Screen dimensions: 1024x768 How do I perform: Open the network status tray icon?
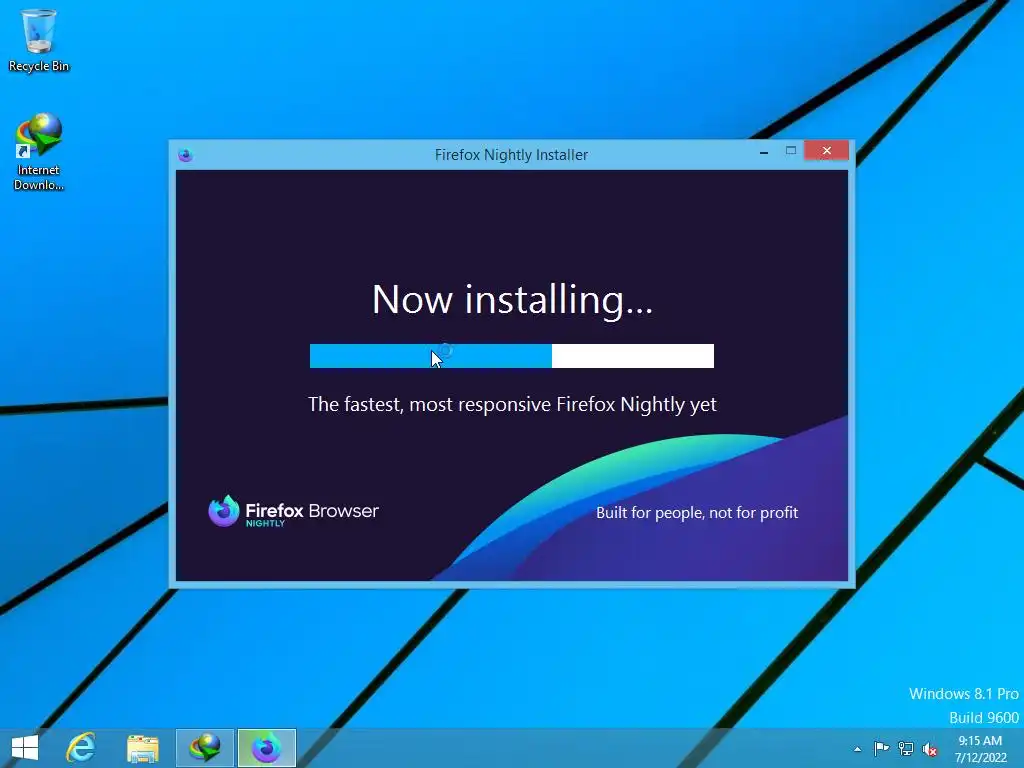coord(906,748)
